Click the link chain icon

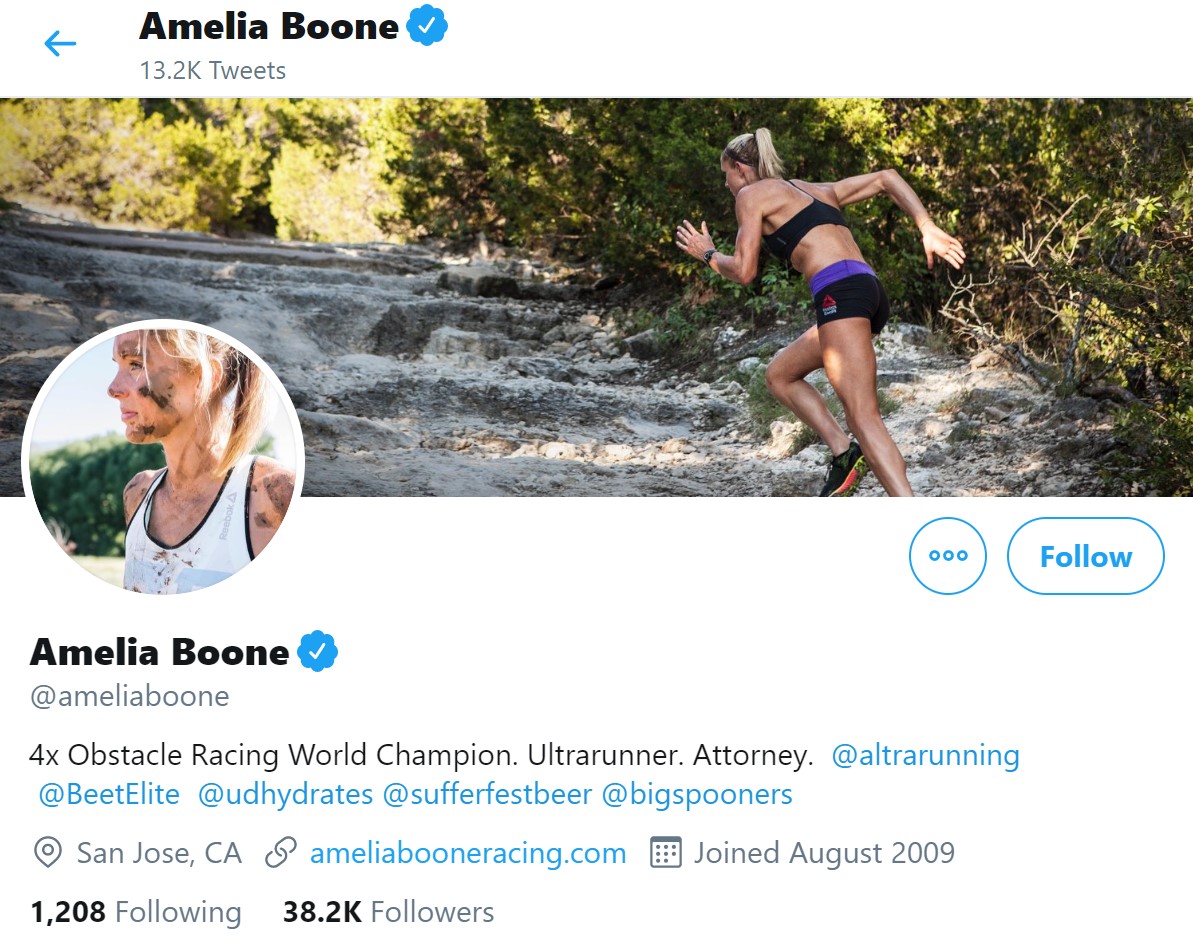(281, 853)
